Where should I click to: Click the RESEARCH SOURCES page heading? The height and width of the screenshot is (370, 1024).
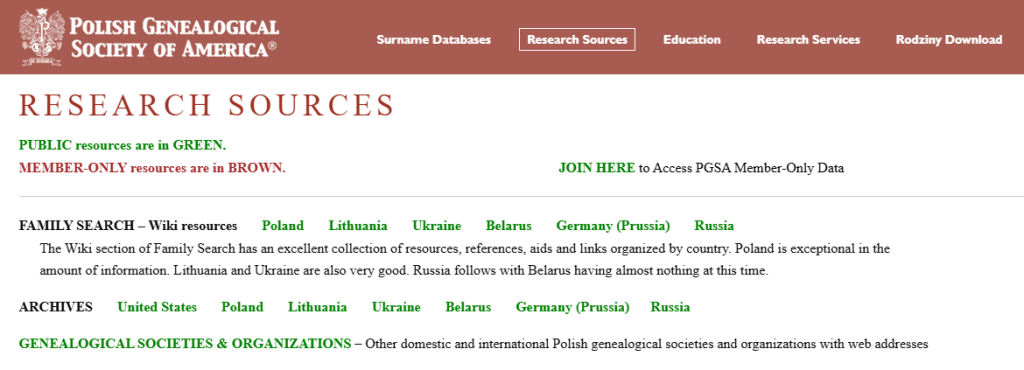tap(206, 106)
